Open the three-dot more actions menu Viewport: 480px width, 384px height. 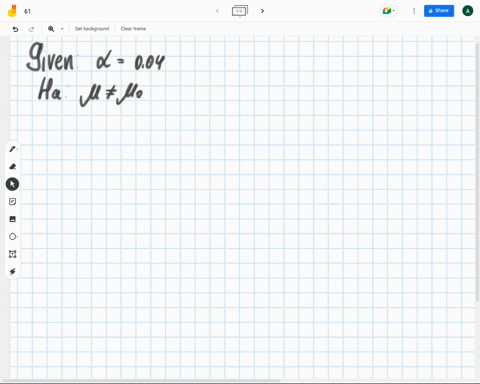414,11
